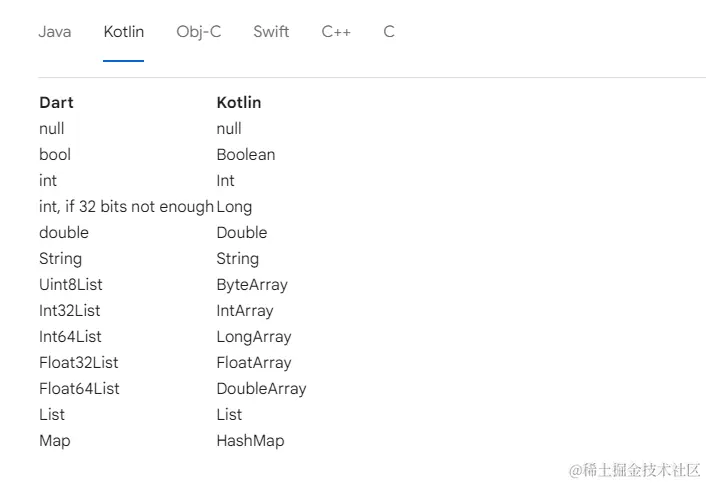Image resolution: width=706 pixels, height=484 pixels.
Task: Select the 'int, if 32 bits not enough' cell
Action: coord(126,207)
